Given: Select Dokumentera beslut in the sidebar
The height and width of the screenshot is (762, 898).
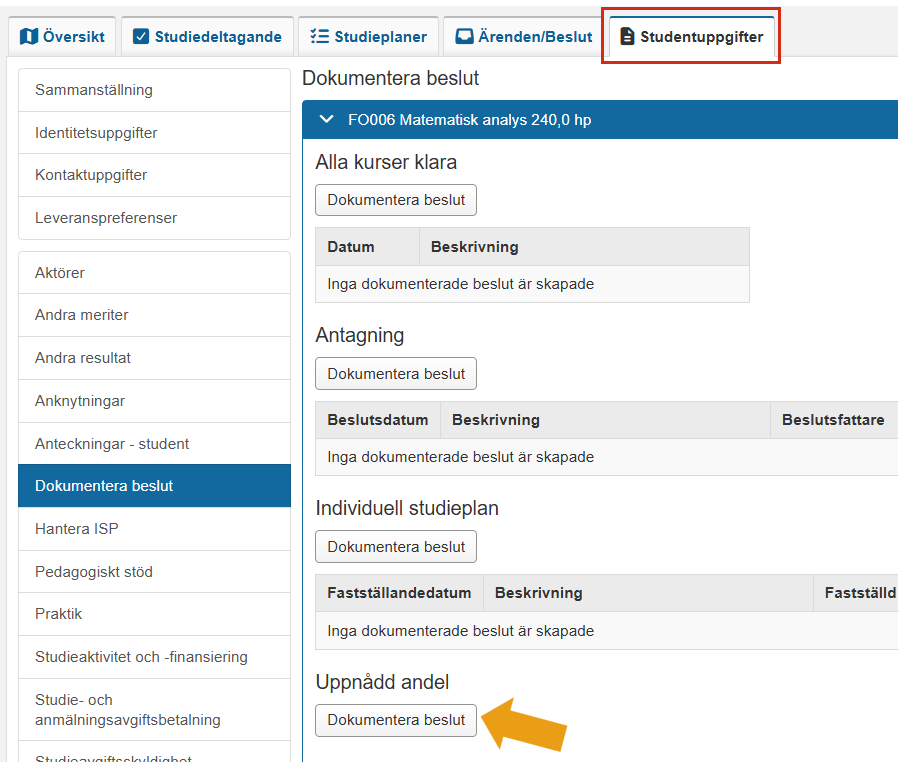Looking at the screenshot, I should pos(155,485).
